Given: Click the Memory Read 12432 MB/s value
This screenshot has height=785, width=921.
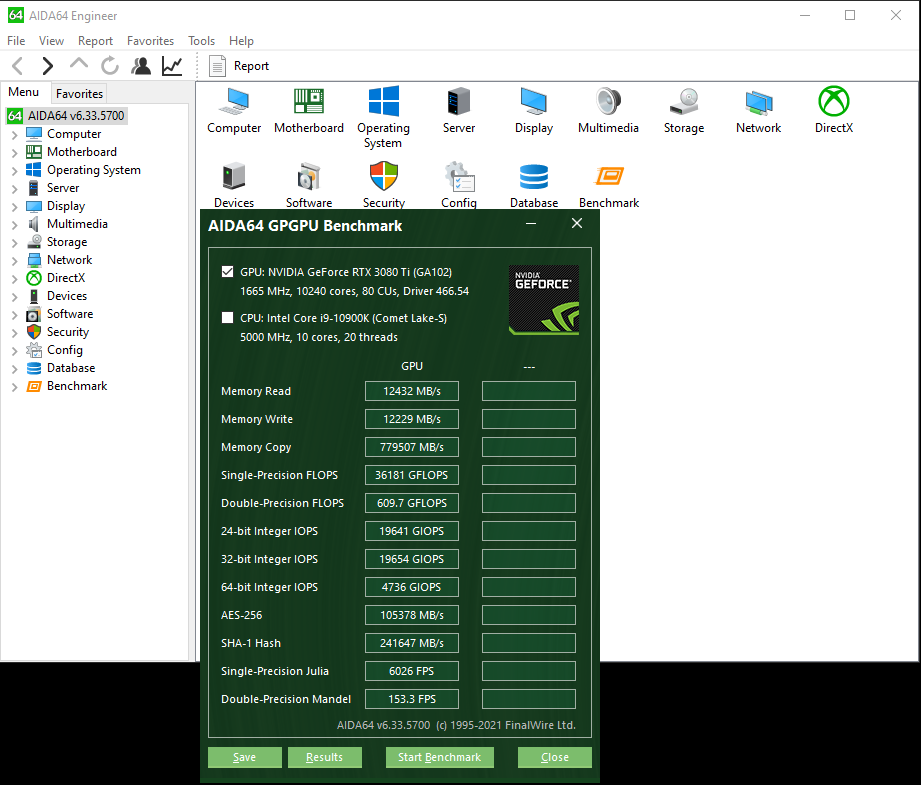Looking at the screenshot, I should (x=412, y=391).
